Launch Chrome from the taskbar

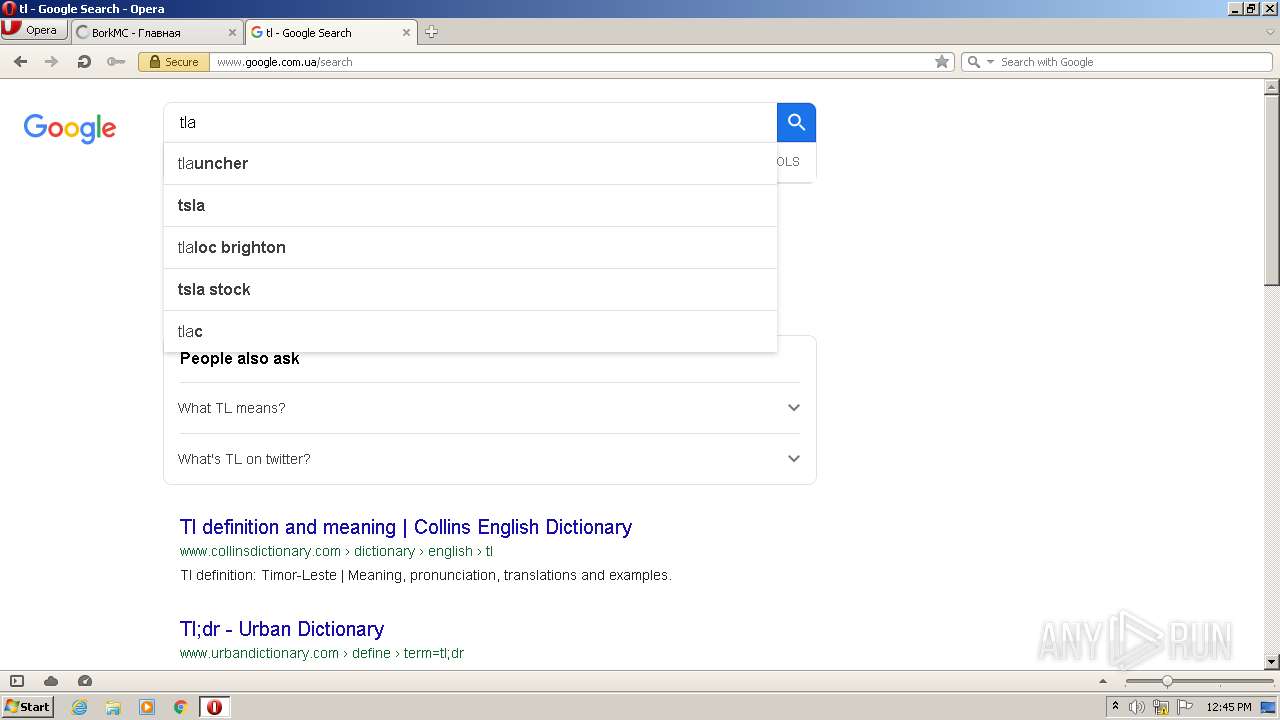[181, 707]
